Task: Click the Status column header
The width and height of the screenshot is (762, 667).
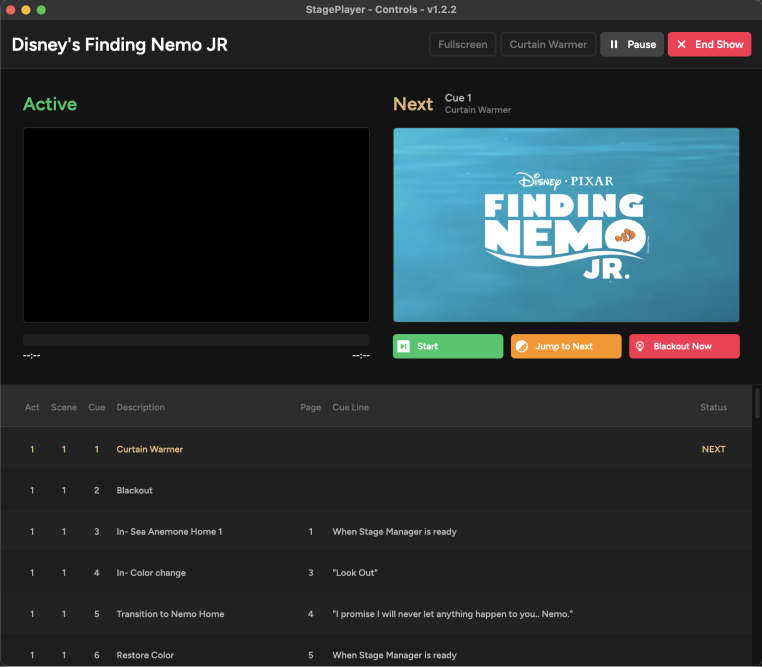Action: point(713,407)
